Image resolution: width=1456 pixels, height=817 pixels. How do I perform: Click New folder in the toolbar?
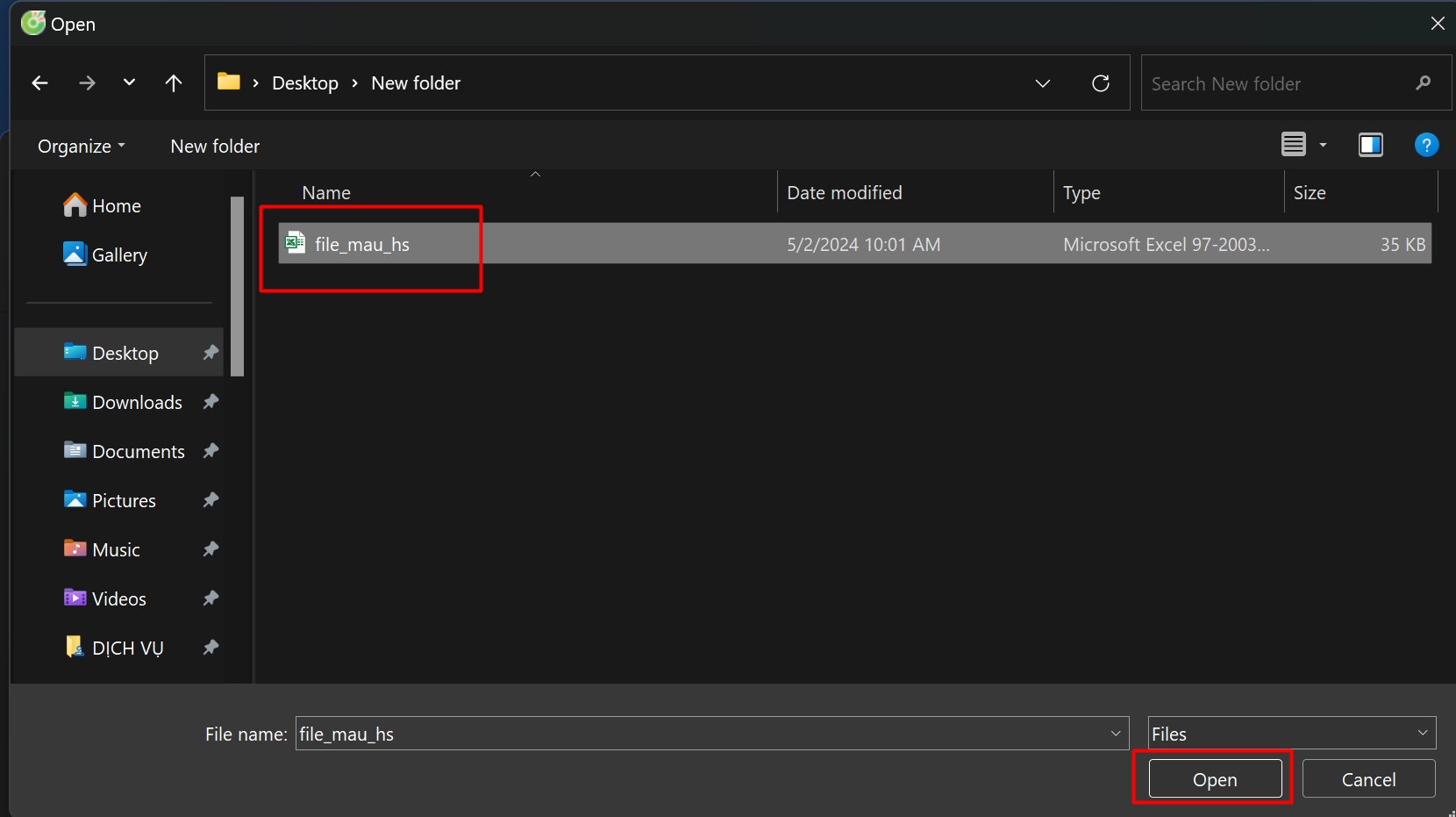215,147
